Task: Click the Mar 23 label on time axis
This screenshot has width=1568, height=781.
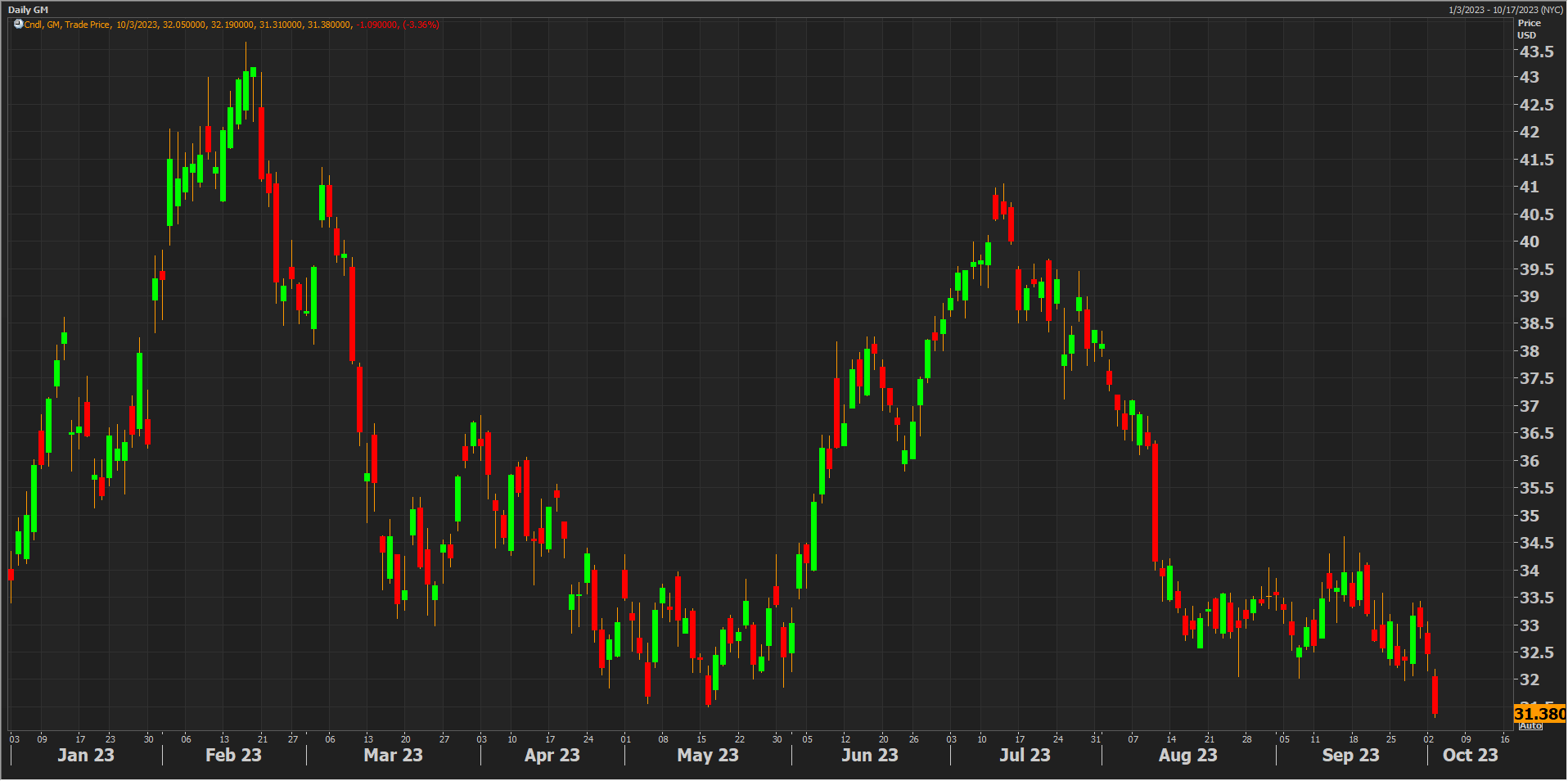Action: point(393,756)
